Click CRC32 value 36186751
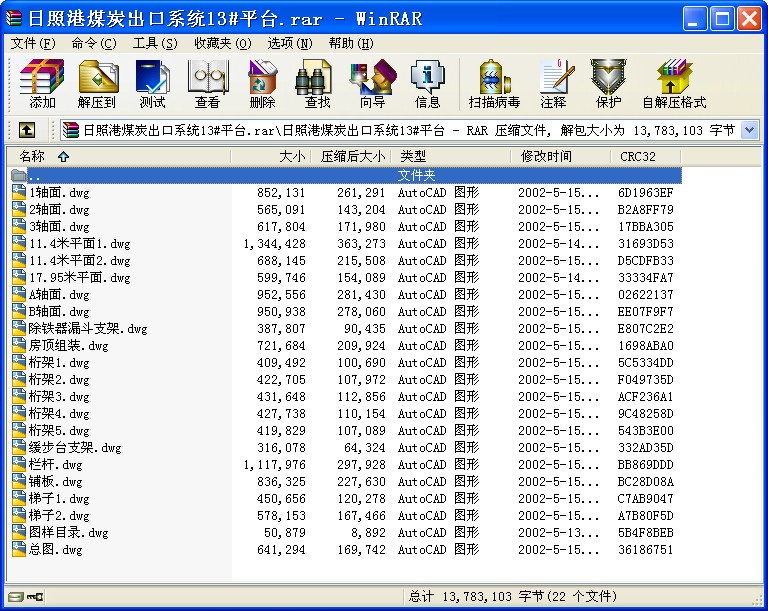Image resolution: width=768 pixels, height=611 pixels. (x=646, y=550)
